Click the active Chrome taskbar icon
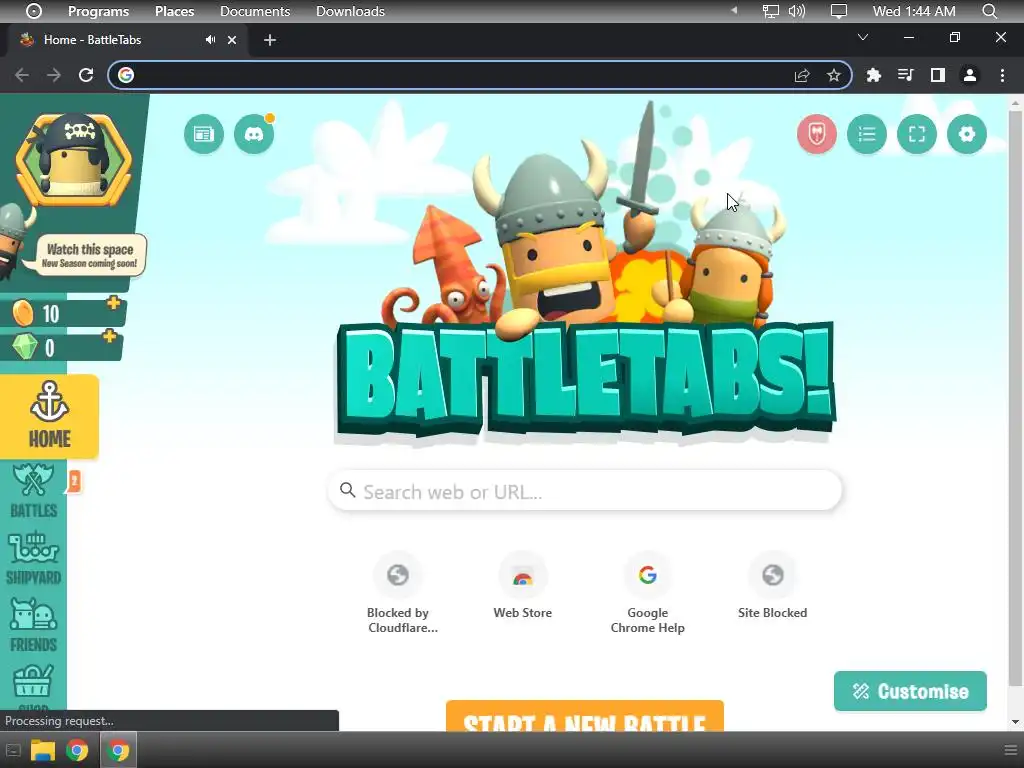This screenshot has width=1024, height=768. (x=118, y=750)
